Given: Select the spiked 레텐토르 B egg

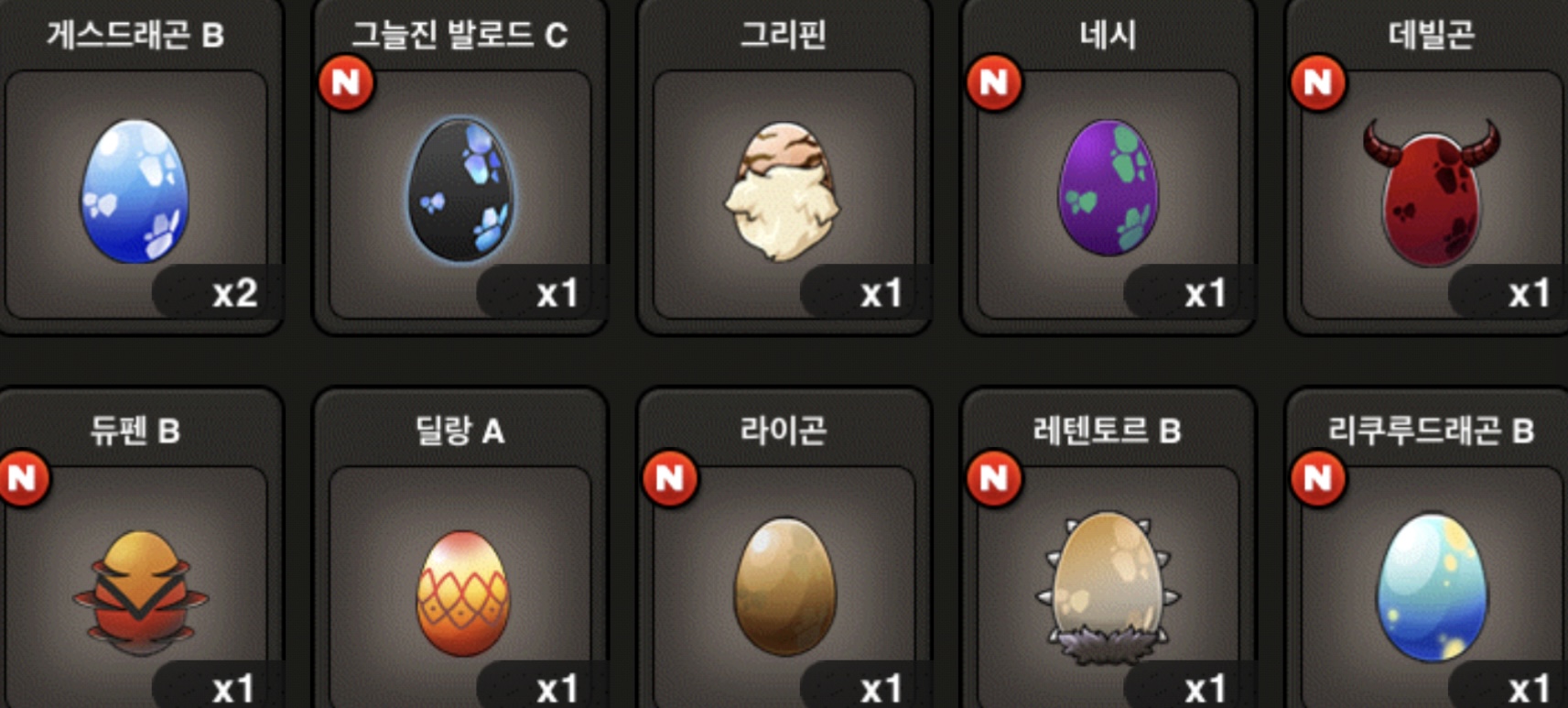Looking at the screenshot, I should 1108,587.
